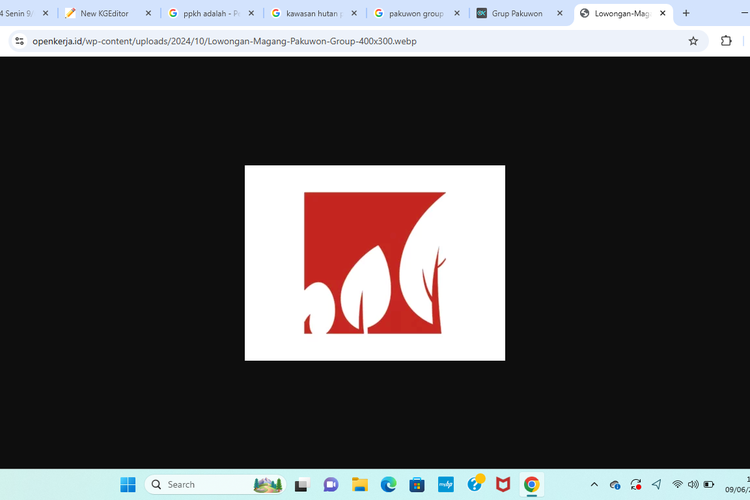View site information icon in address bar
This screenshot has height=500, width=750.
point(20,41)
